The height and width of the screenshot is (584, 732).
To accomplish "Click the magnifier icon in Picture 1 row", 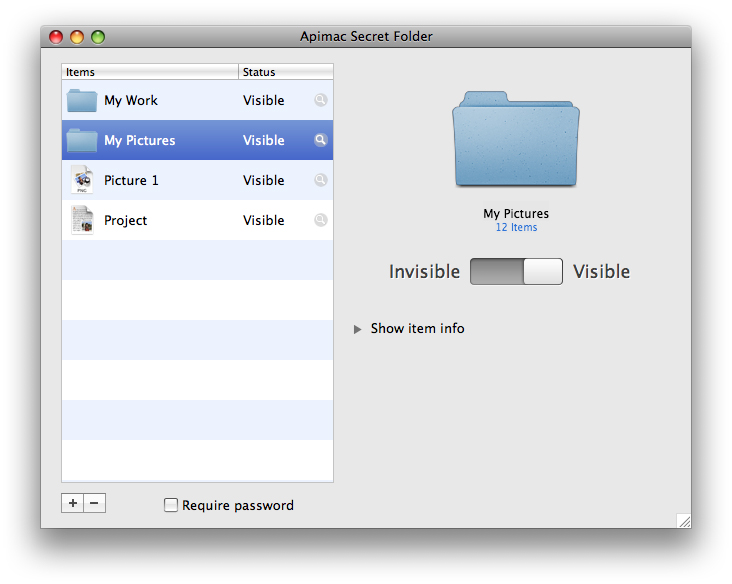I will 320,180.
